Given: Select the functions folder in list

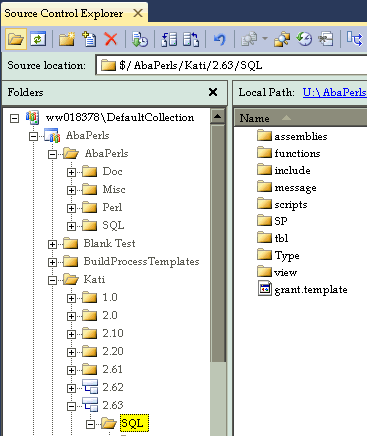Looking at the screenshot, I should [x=297, y=153].
